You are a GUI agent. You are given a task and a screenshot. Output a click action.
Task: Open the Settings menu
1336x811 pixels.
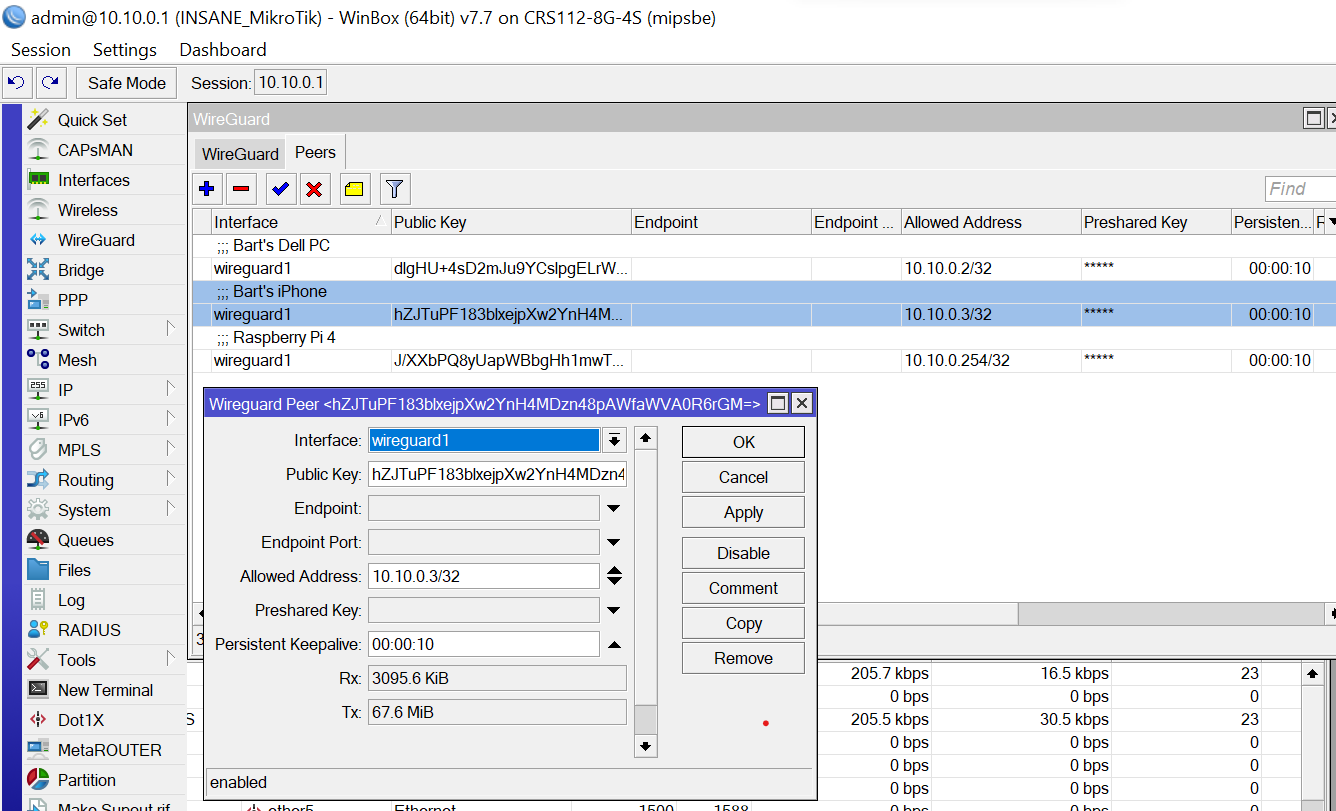125,50
